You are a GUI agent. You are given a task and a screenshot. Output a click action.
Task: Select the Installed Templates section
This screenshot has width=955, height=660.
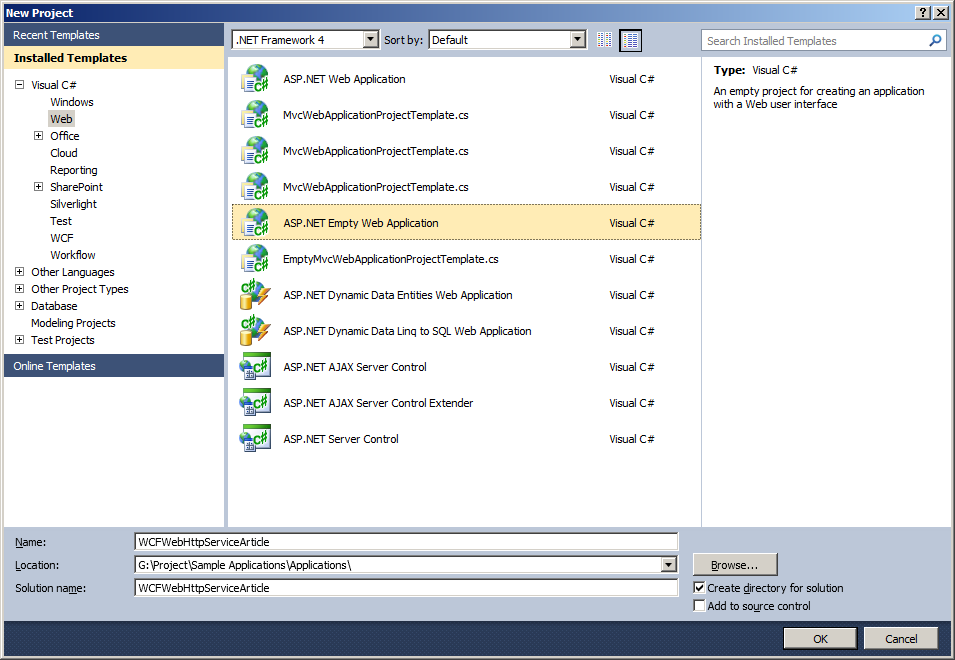point(114,58)
